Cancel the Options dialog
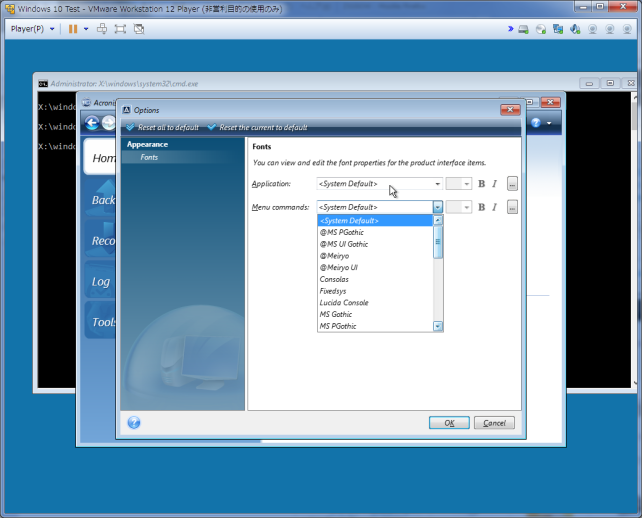Image resolution: width=642 pixels, height=518 pixels. [494, 423]
